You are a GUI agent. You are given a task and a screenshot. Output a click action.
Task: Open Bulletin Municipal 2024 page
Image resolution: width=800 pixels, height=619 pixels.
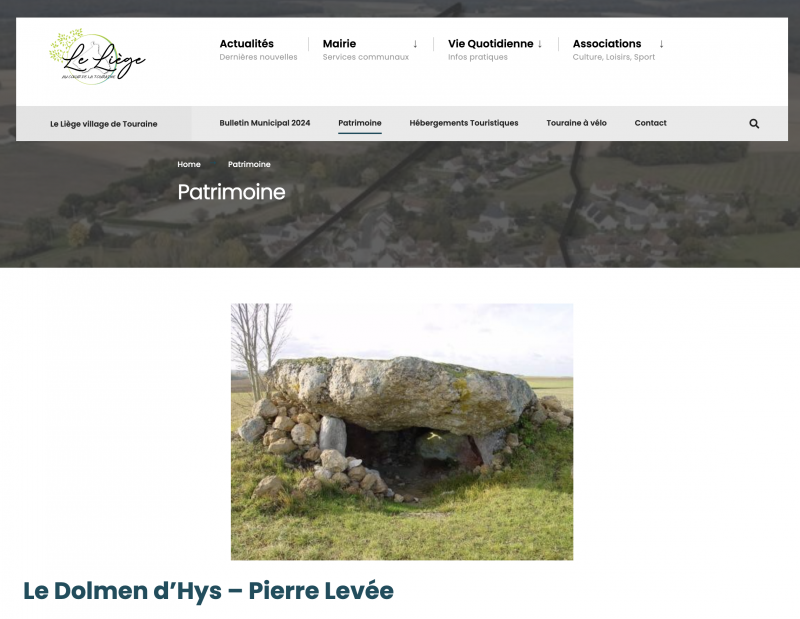[265, 123]
